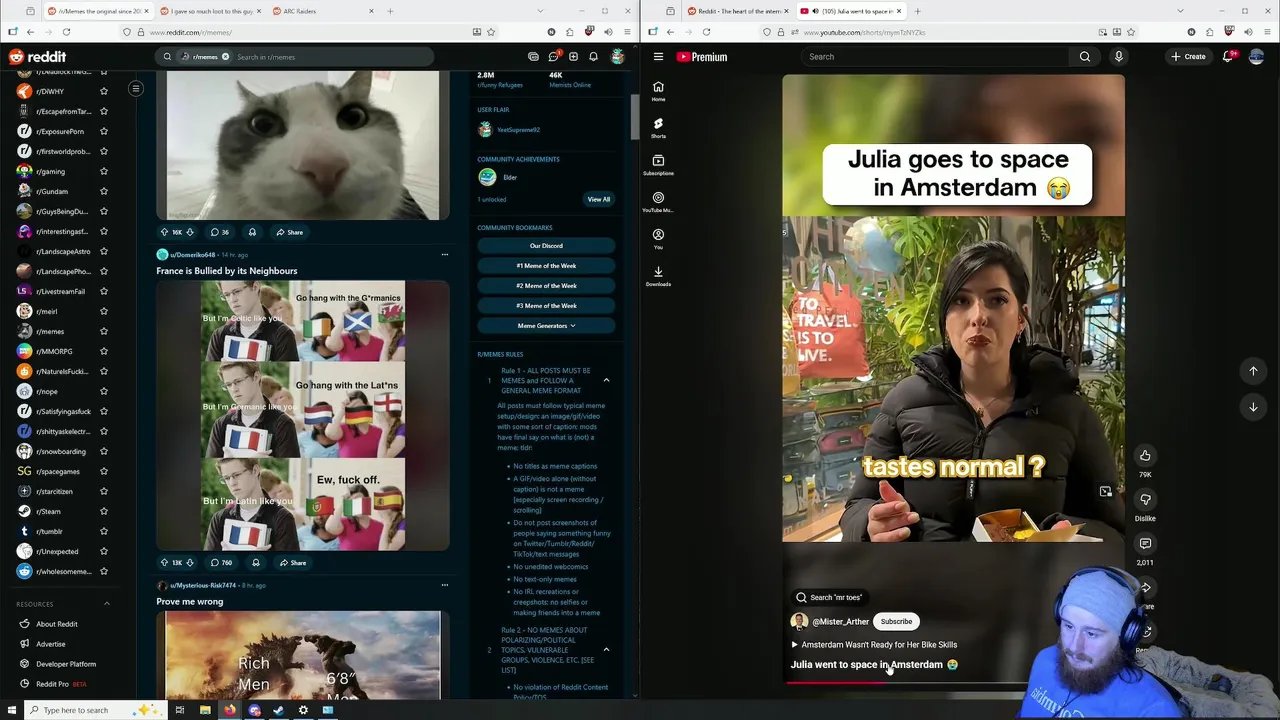1280x720 pixels.
Task: Open YouTube notifications bell
Action: [x=1228, y=57]
